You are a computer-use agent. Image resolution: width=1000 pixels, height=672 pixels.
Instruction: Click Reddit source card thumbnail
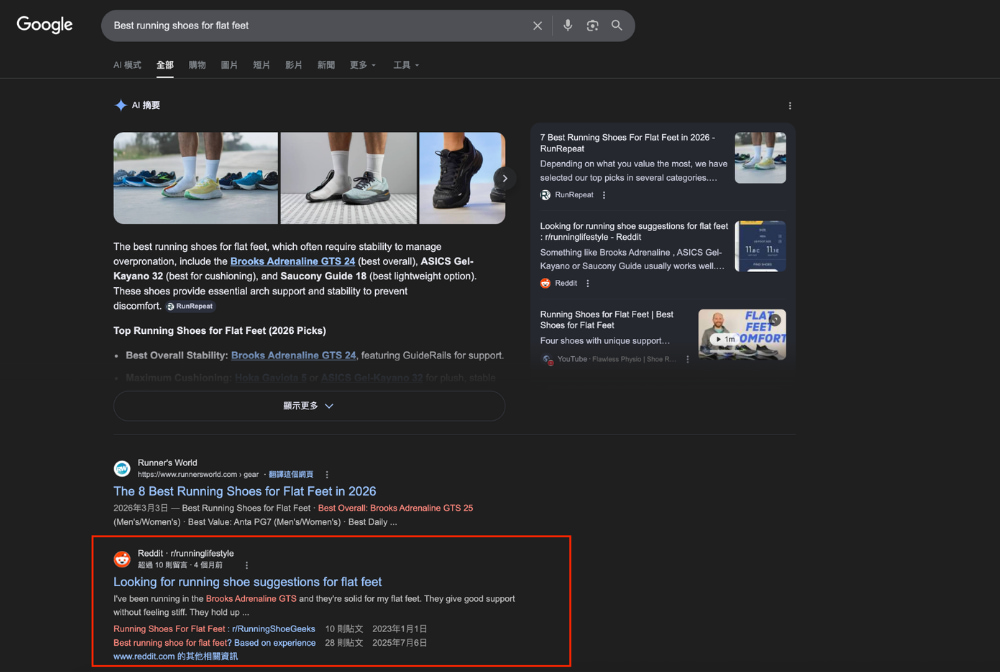(x=760, y=246)
